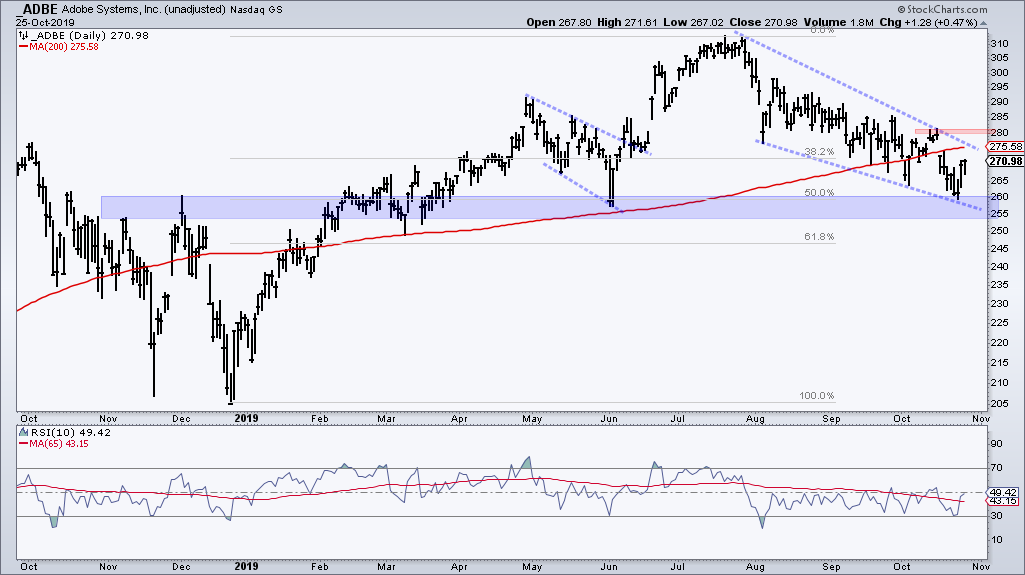Image resolution: width=1025 pixels, height=575 pixels.
Task: Click the 38.2% Fibonacci retracement label
Action: pyautogui.click(x=819, y=152)
